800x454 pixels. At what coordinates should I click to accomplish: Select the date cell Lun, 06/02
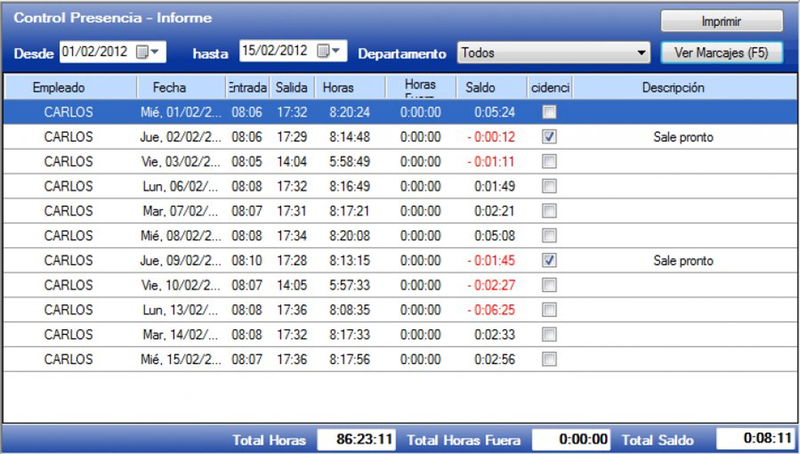click(181, 186)
